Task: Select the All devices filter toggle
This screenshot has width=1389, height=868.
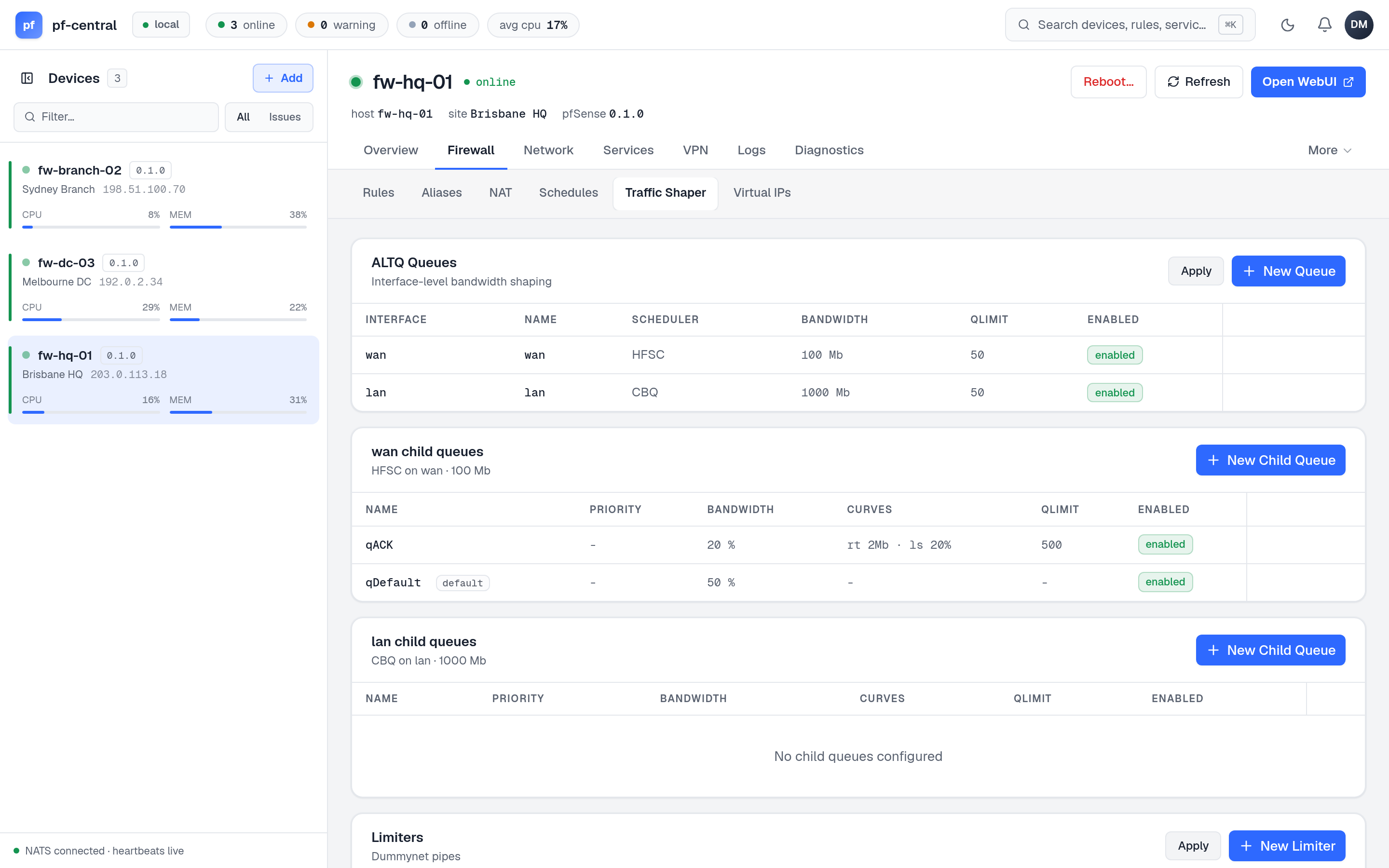Action: (x=244, y=117)
